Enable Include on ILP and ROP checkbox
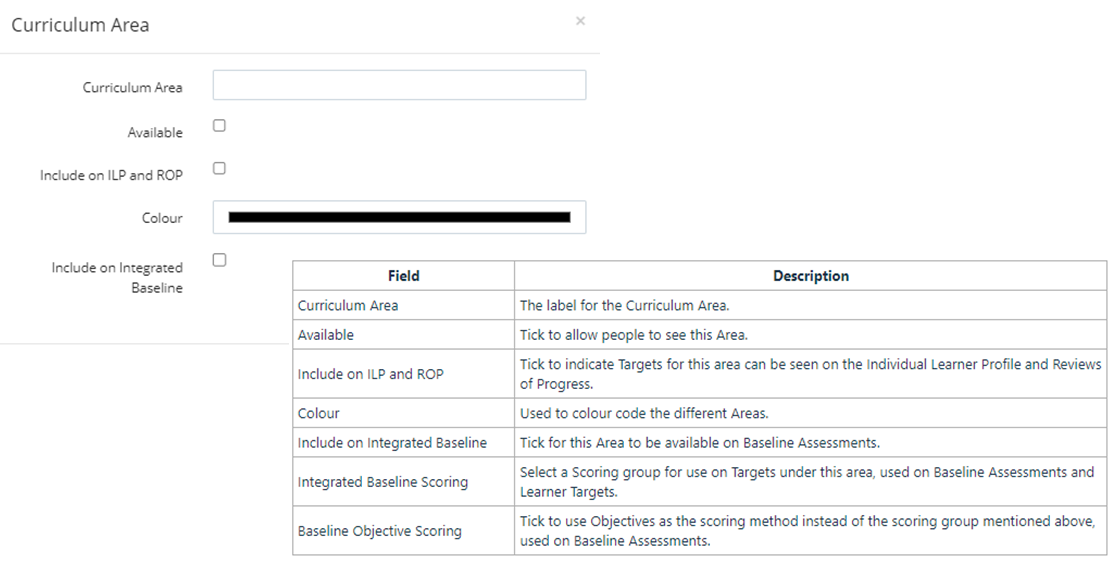 [x=220, y=168]
